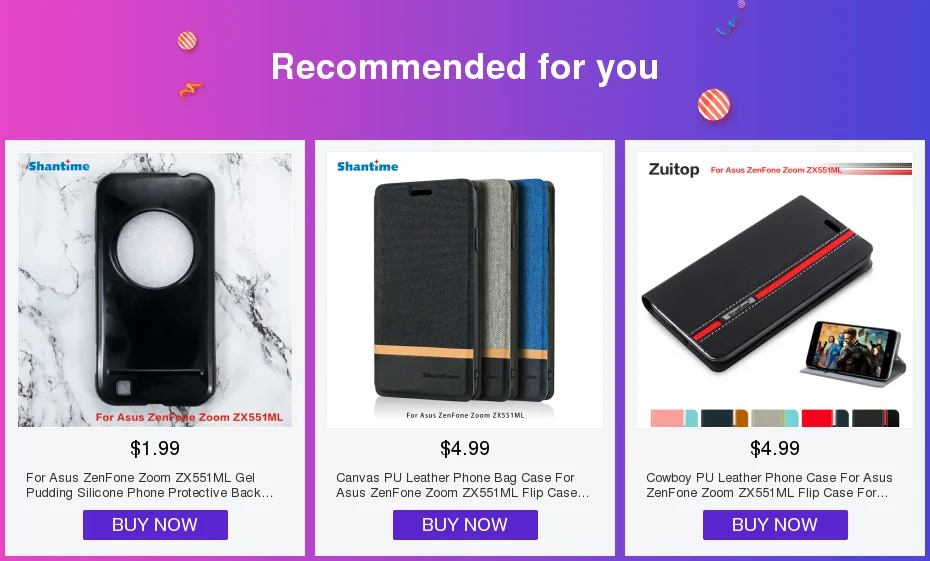Open the Cowboy PU Leather Phone Case title

[x=769, y=485]
